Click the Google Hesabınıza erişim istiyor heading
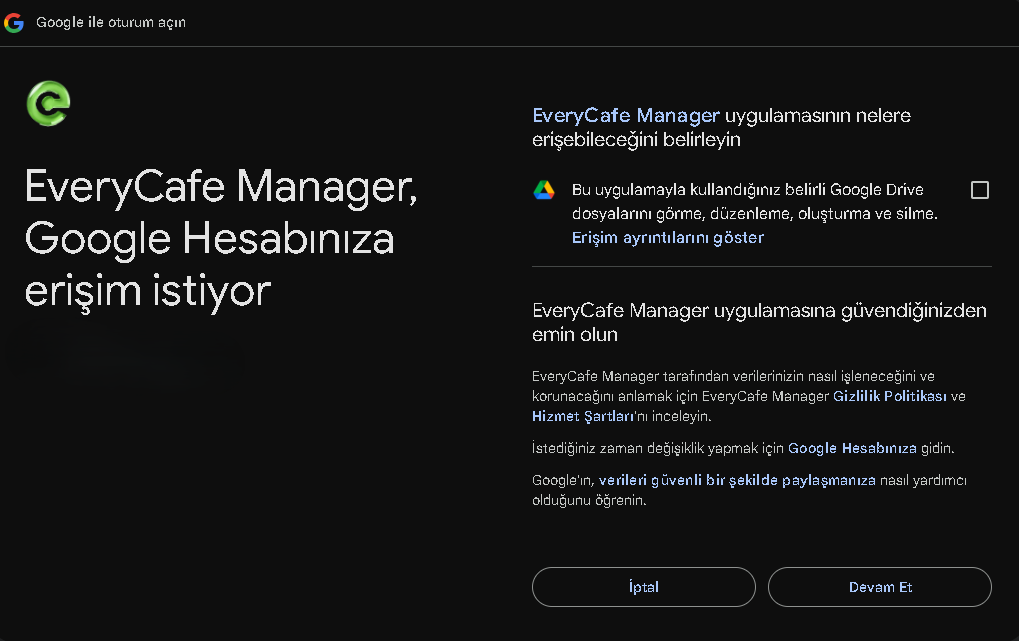1019x641 pixels. click(221, 239)
